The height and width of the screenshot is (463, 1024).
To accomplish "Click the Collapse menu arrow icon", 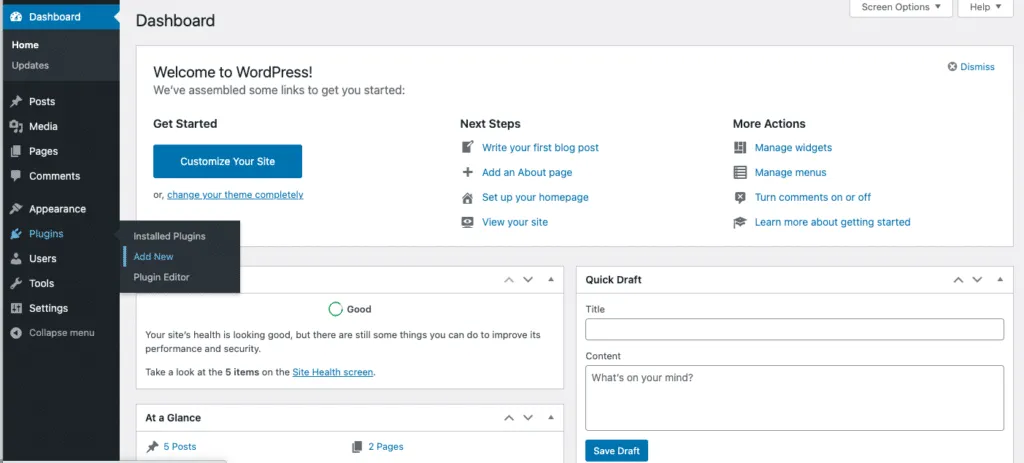I will [16, 333].
